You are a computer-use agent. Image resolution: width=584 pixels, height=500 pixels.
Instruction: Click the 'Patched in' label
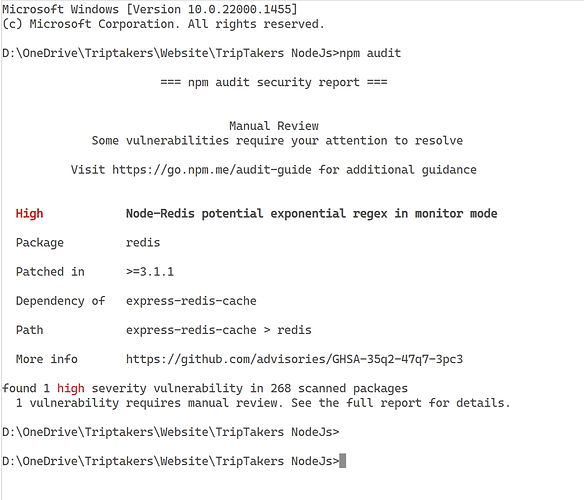(x=50, y=272)
